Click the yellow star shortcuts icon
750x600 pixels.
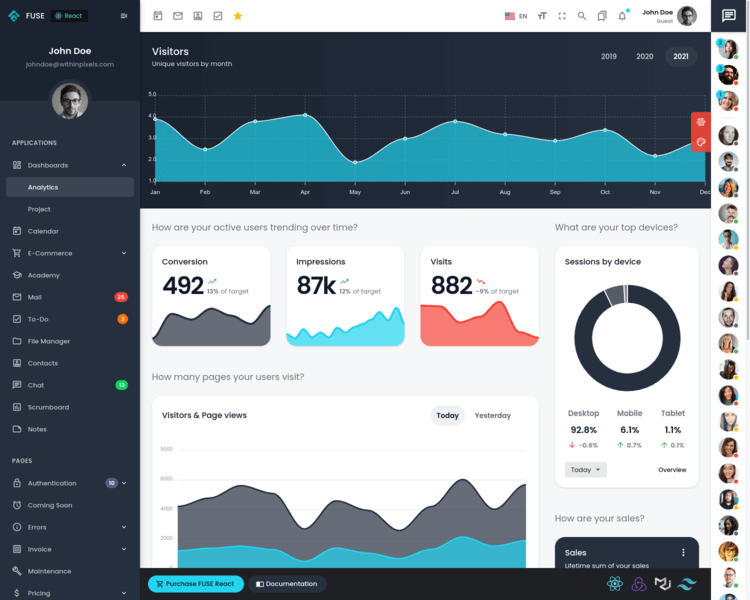pos(238,16)
